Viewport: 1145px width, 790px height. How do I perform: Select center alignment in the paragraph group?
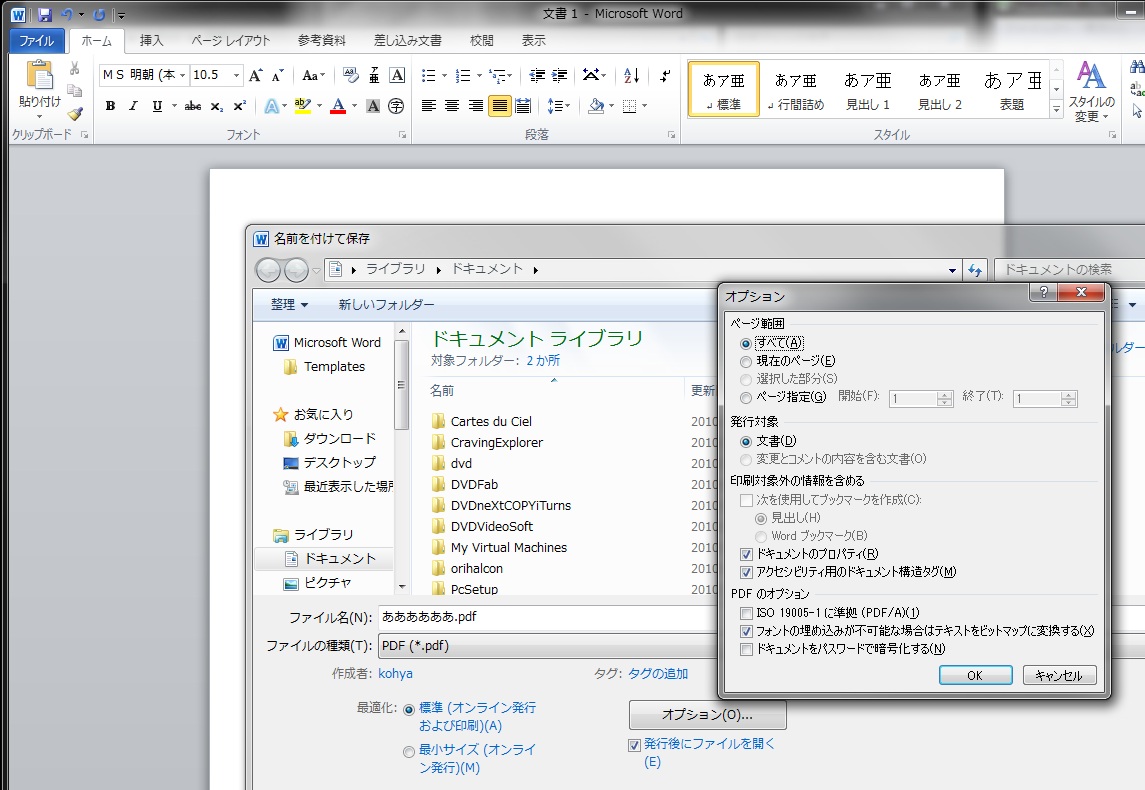[x=452, y=106]
